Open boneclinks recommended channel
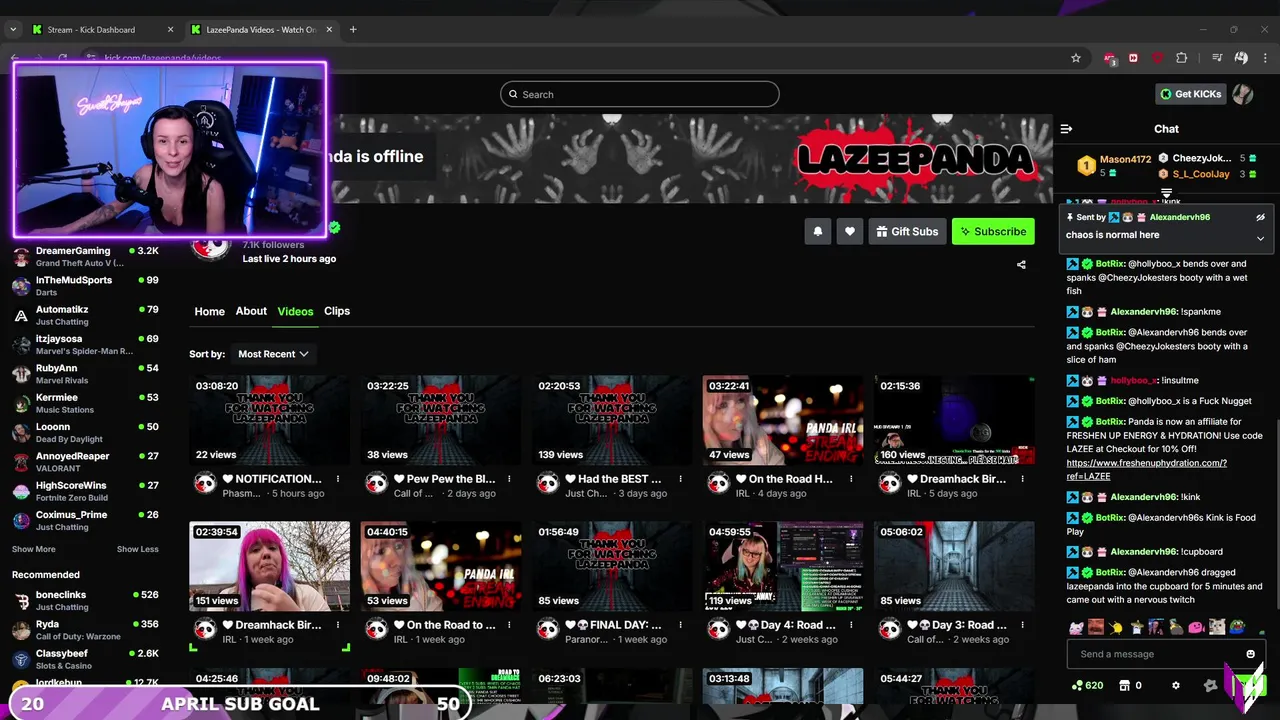Viewport: 1280px width, 720px height. [x=85, y=600]
